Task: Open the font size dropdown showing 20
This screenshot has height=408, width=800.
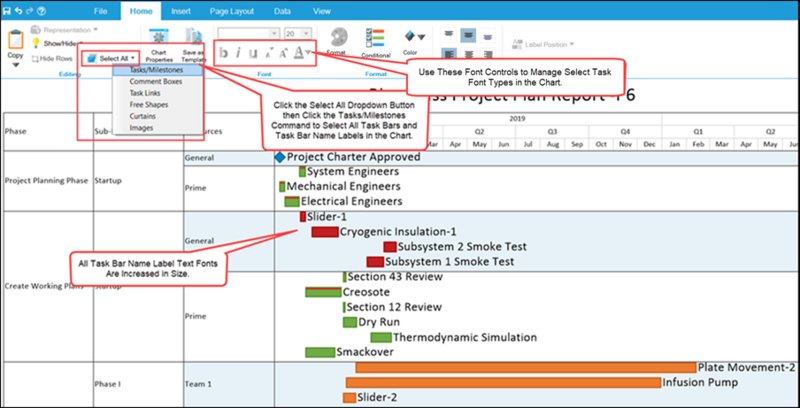Action: [298, 33]
